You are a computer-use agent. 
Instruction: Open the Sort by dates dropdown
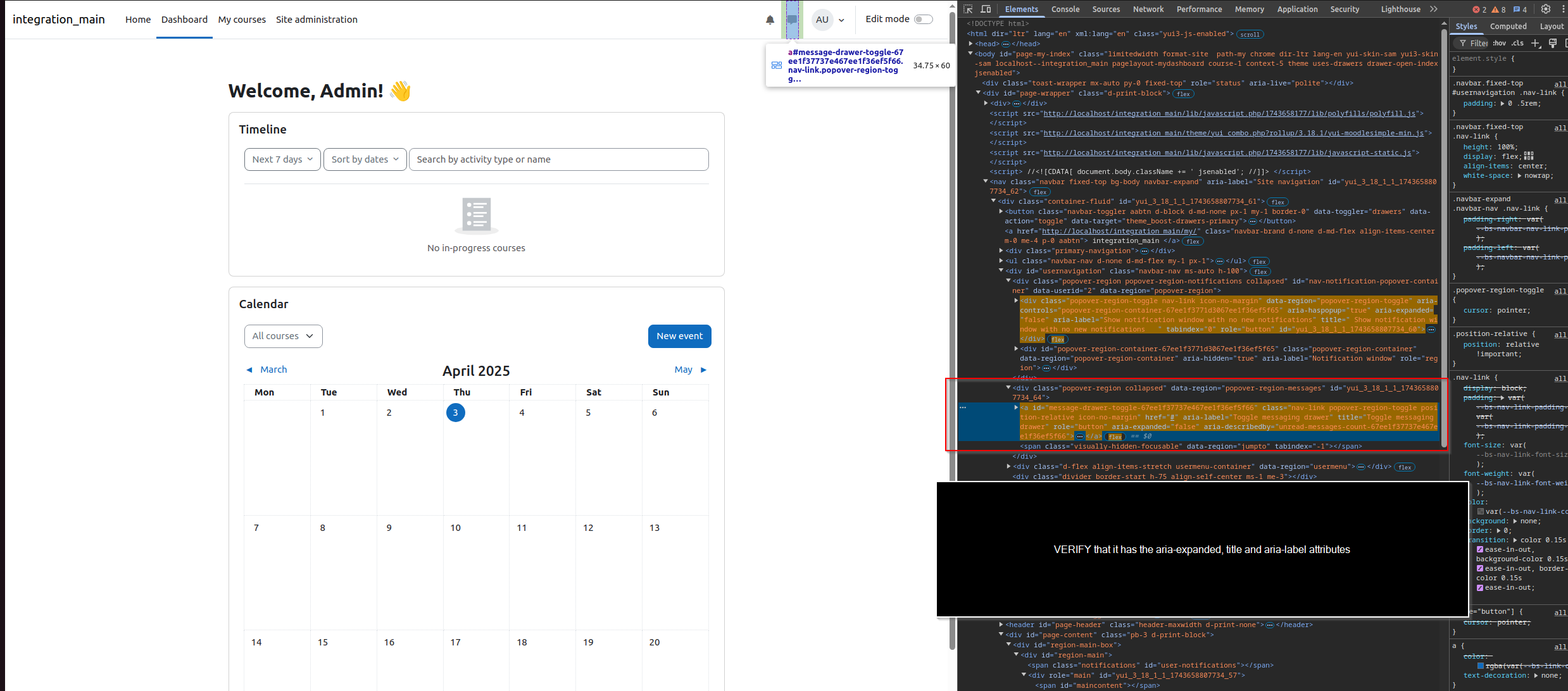click(x=365, y=159)
